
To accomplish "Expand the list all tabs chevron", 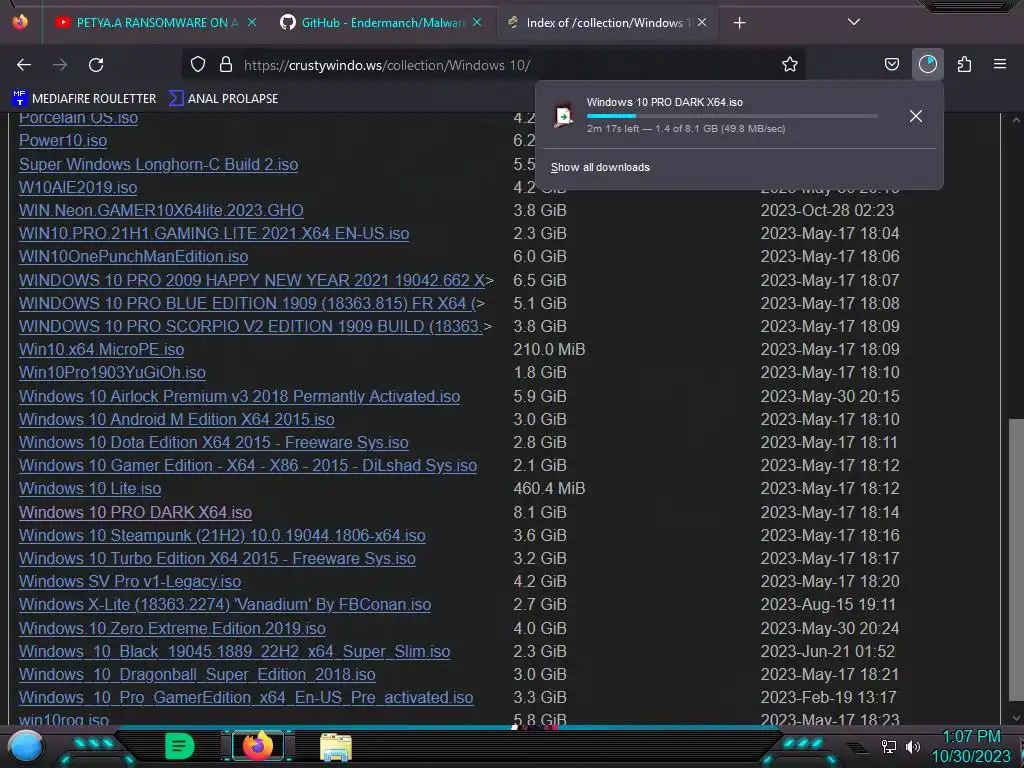I will pyautogui.click(x=854, y=23).
